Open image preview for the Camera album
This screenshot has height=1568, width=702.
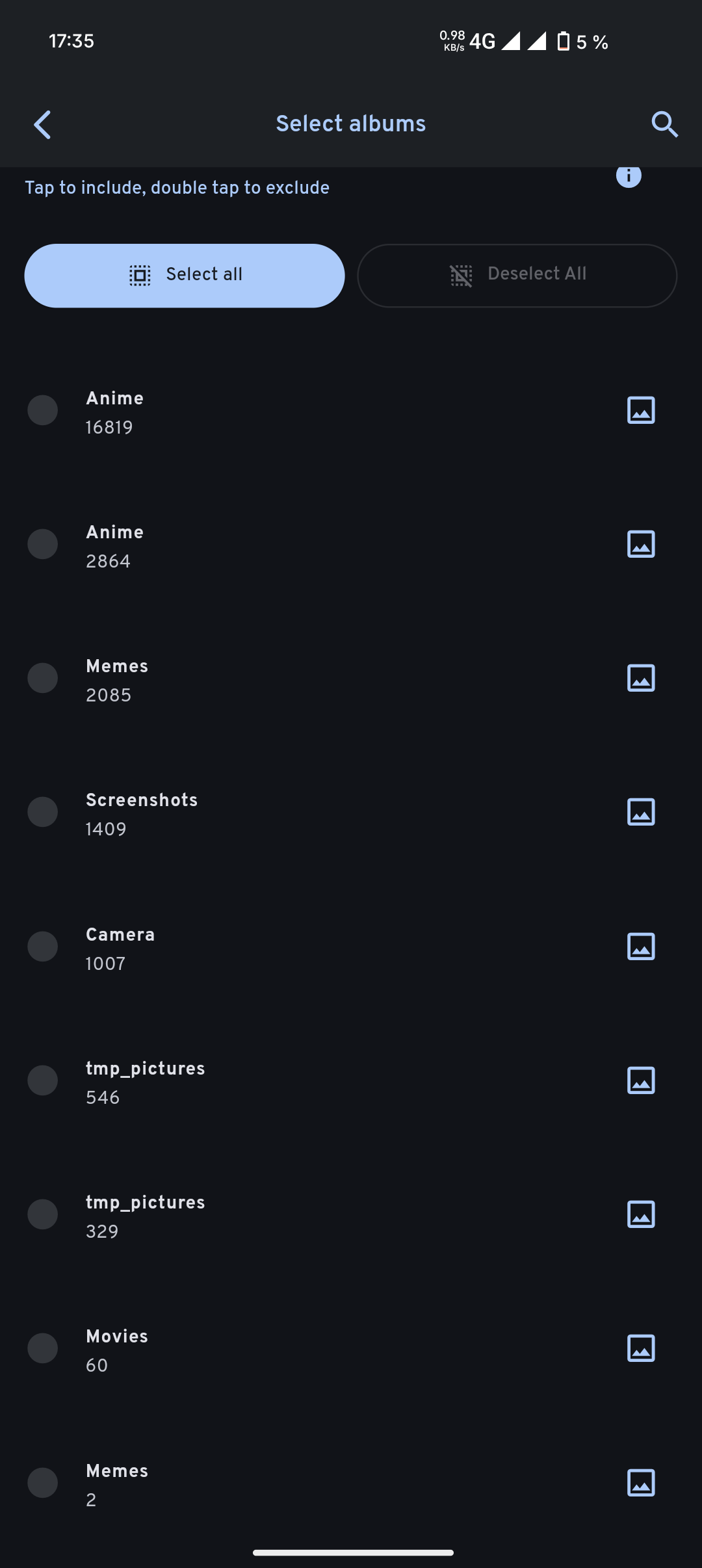(x=640, y=947)
